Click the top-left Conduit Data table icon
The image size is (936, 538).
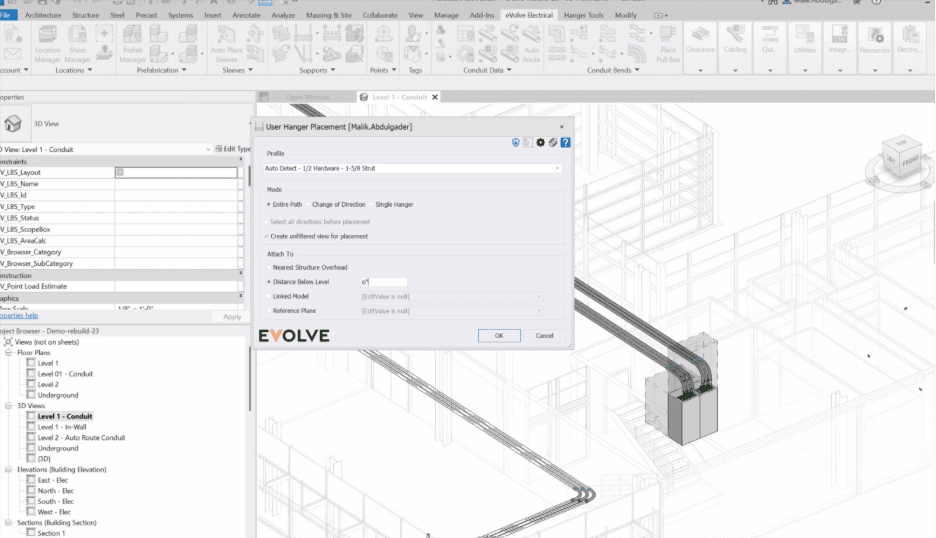465,34
